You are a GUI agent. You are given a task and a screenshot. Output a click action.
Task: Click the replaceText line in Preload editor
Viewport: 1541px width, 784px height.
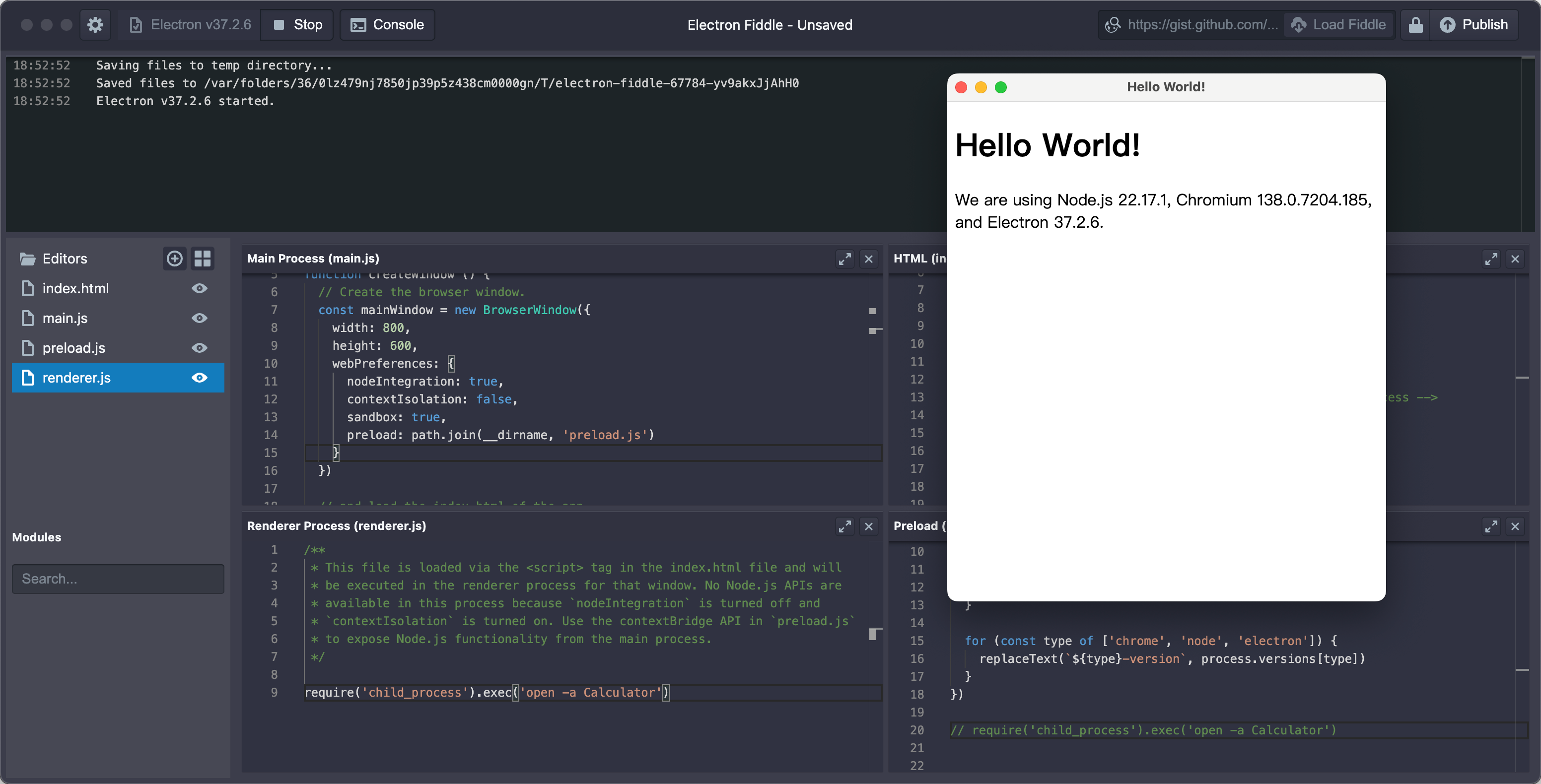pos(1172,658)
